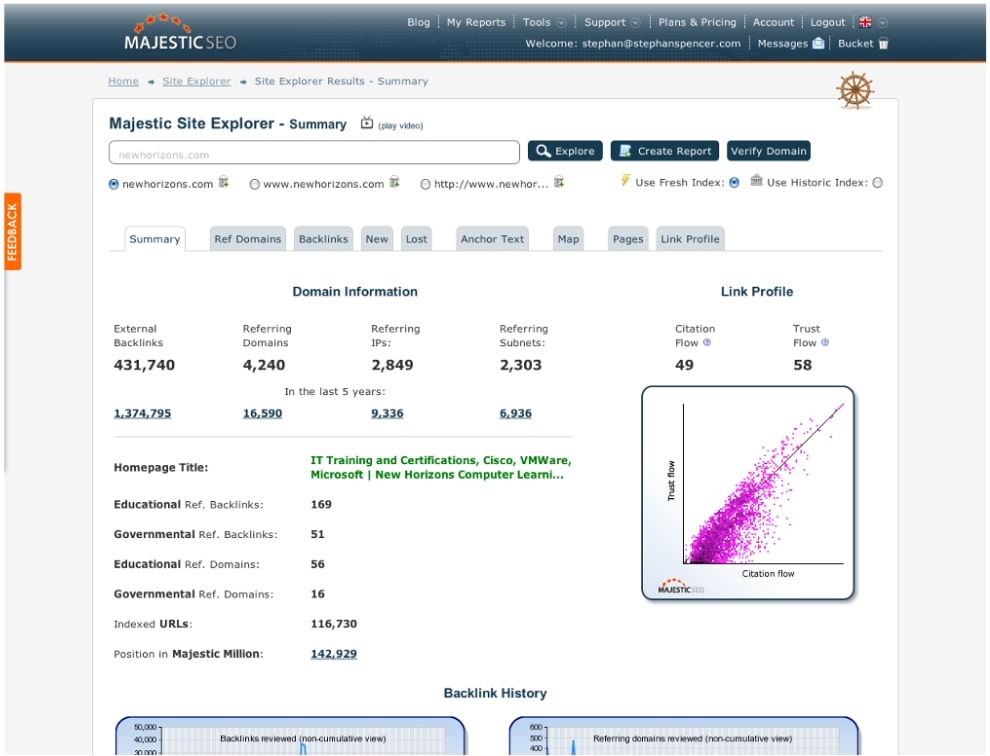The height and width of the screenshot is (756, 990).
Task: Open the 1,374,795 backlinks link
Action: point(142,413)
